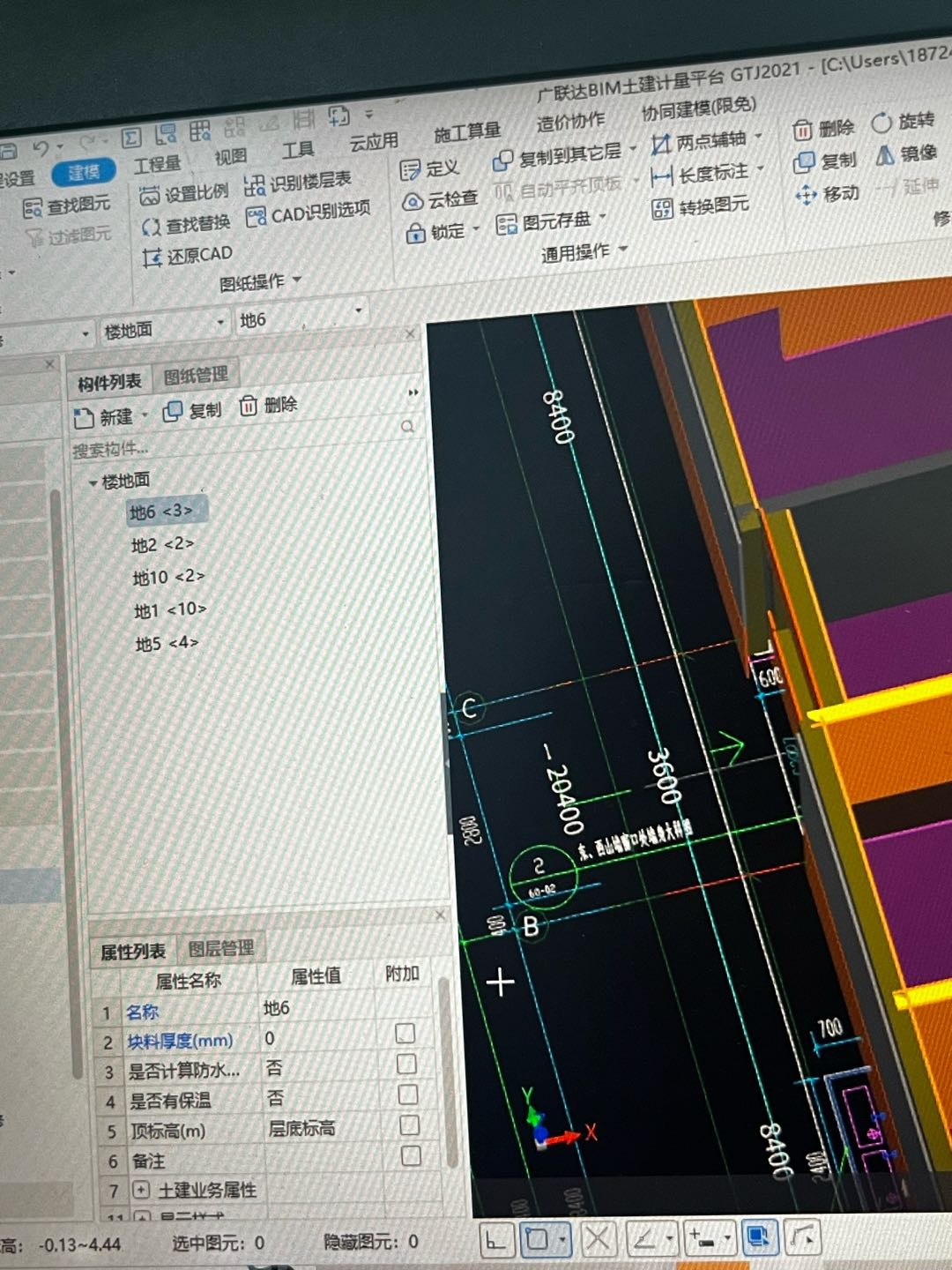Select 地10 <2> in component tree
The height and width of the screenshot is (1270, 952).
168,577
